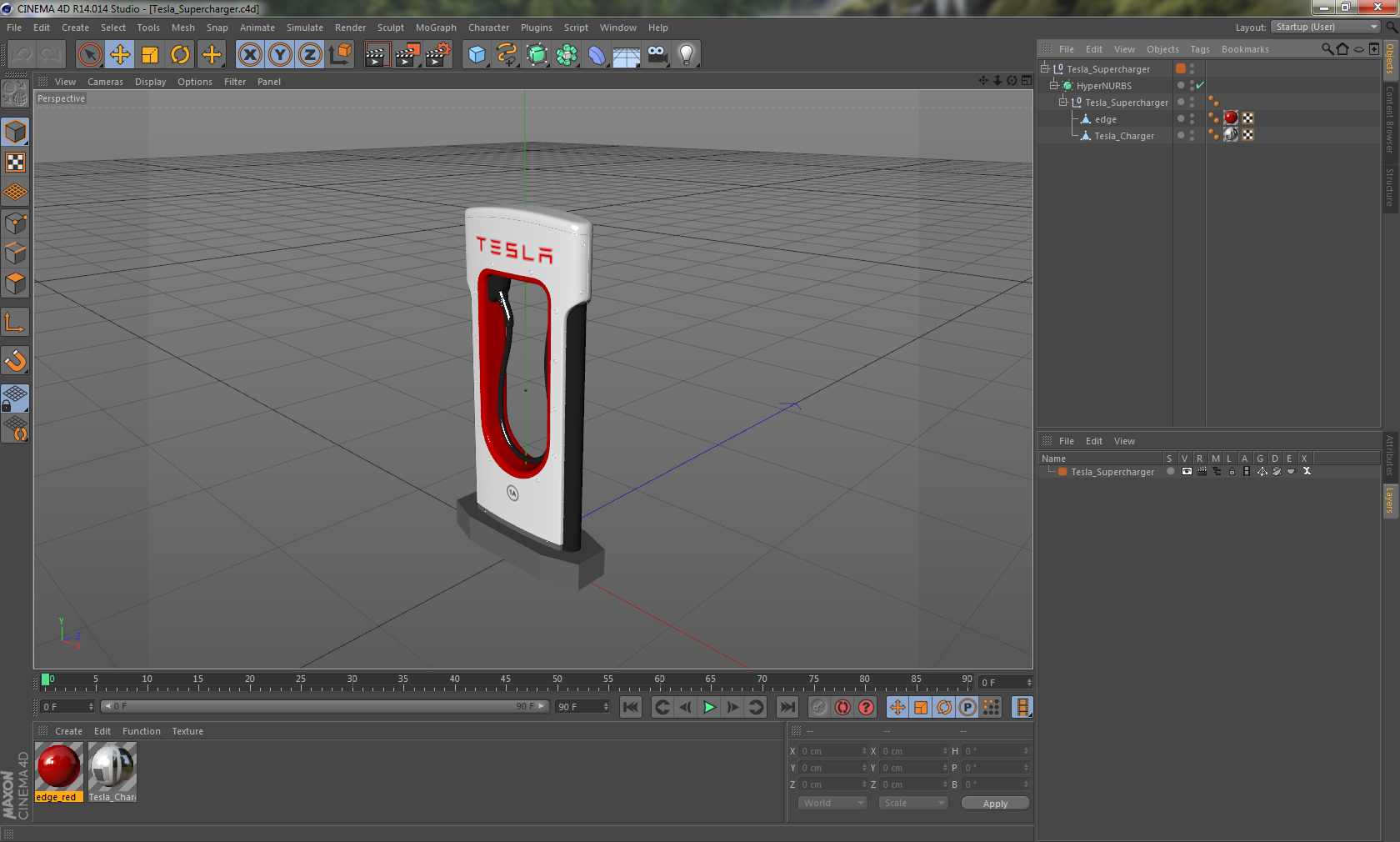Collapse the top-level Tesla_Supercharger node
The width and height of the screenshot is (1400, 842).
click(1044, 68)
